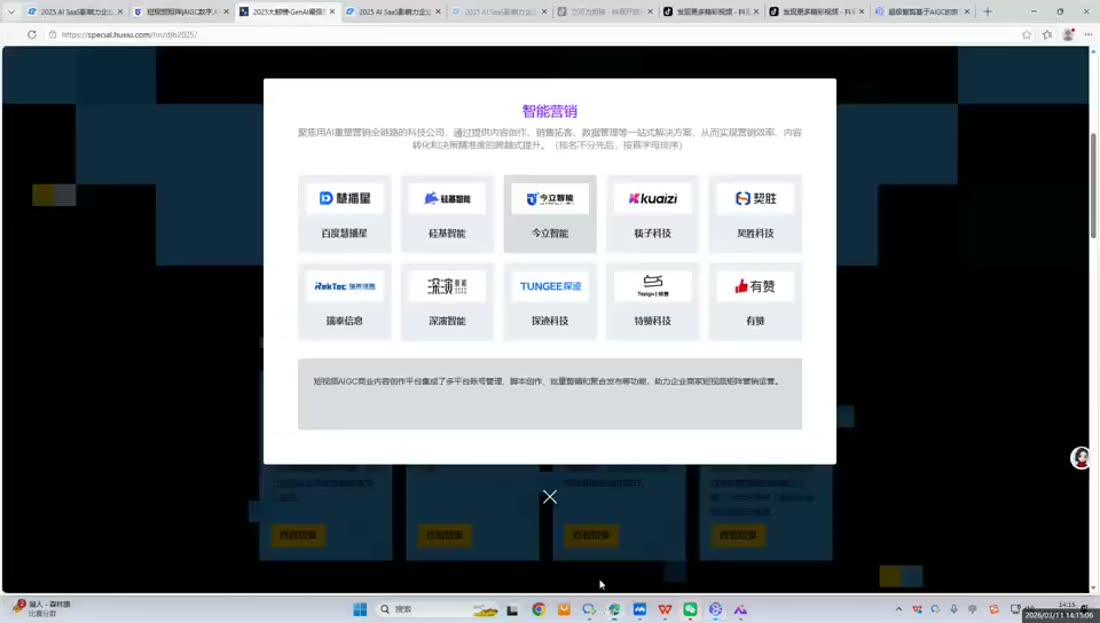Switch to the 短视频矩阵AIGC数字人 tab
1100x623 pixels.
(x=181, y=12)
